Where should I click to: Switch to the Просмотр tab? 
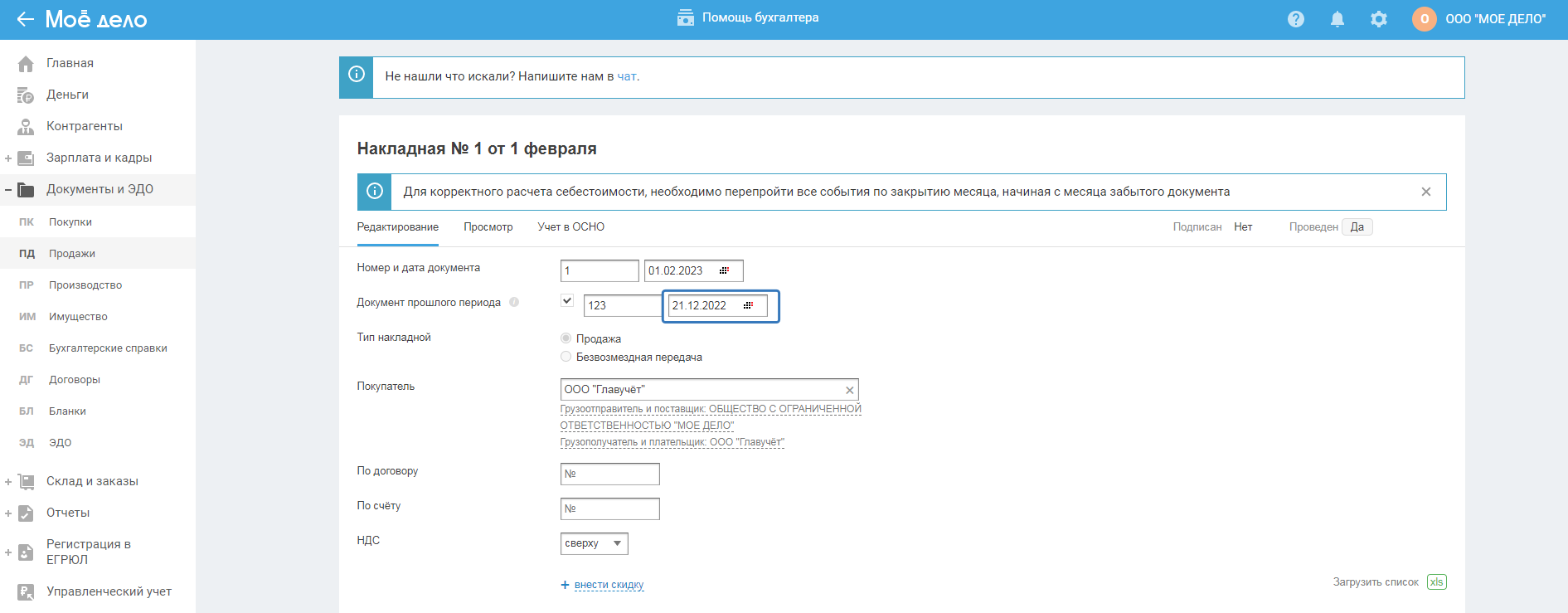click(x=488, y=227)
